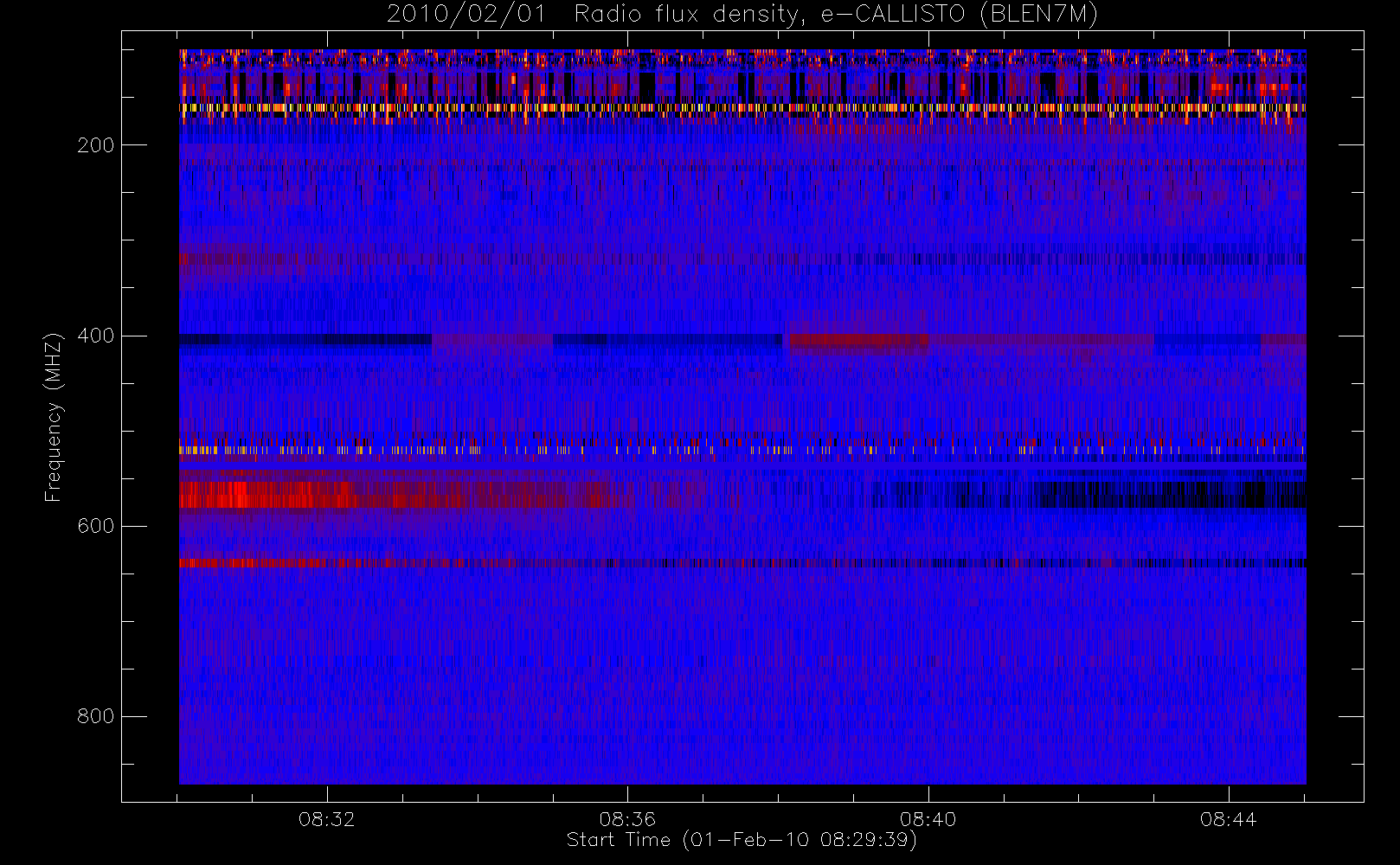This screenshot has width=1400, height=865.
Task: Click the plot title '2010/02/01 Radio flux density, e-CALLISTO (BLEN7M)'
Action: (742, 15)
